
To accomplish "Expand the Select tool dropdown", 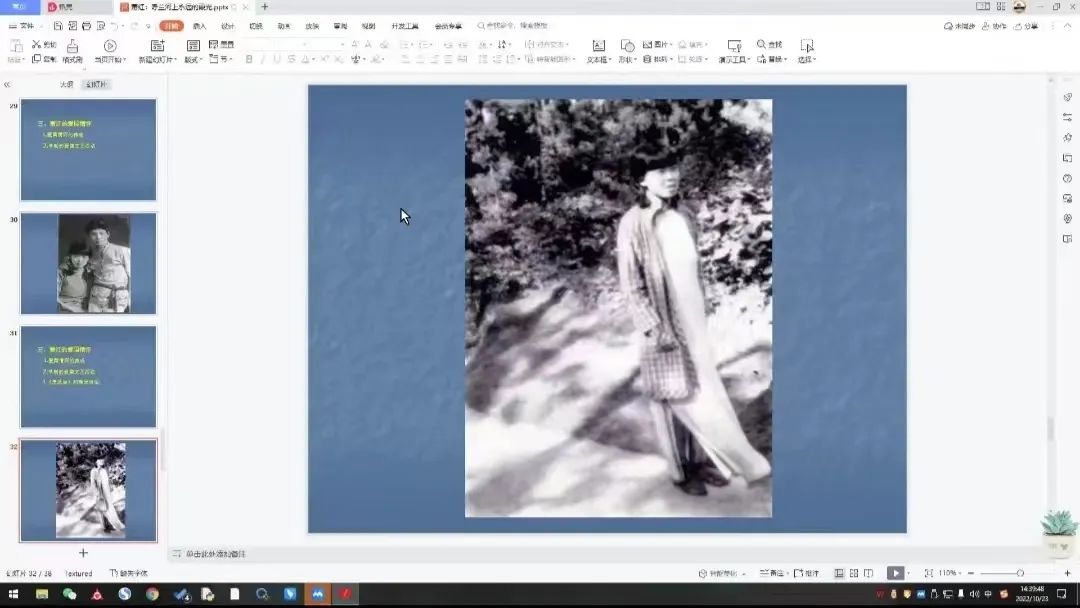I will 807,60.
